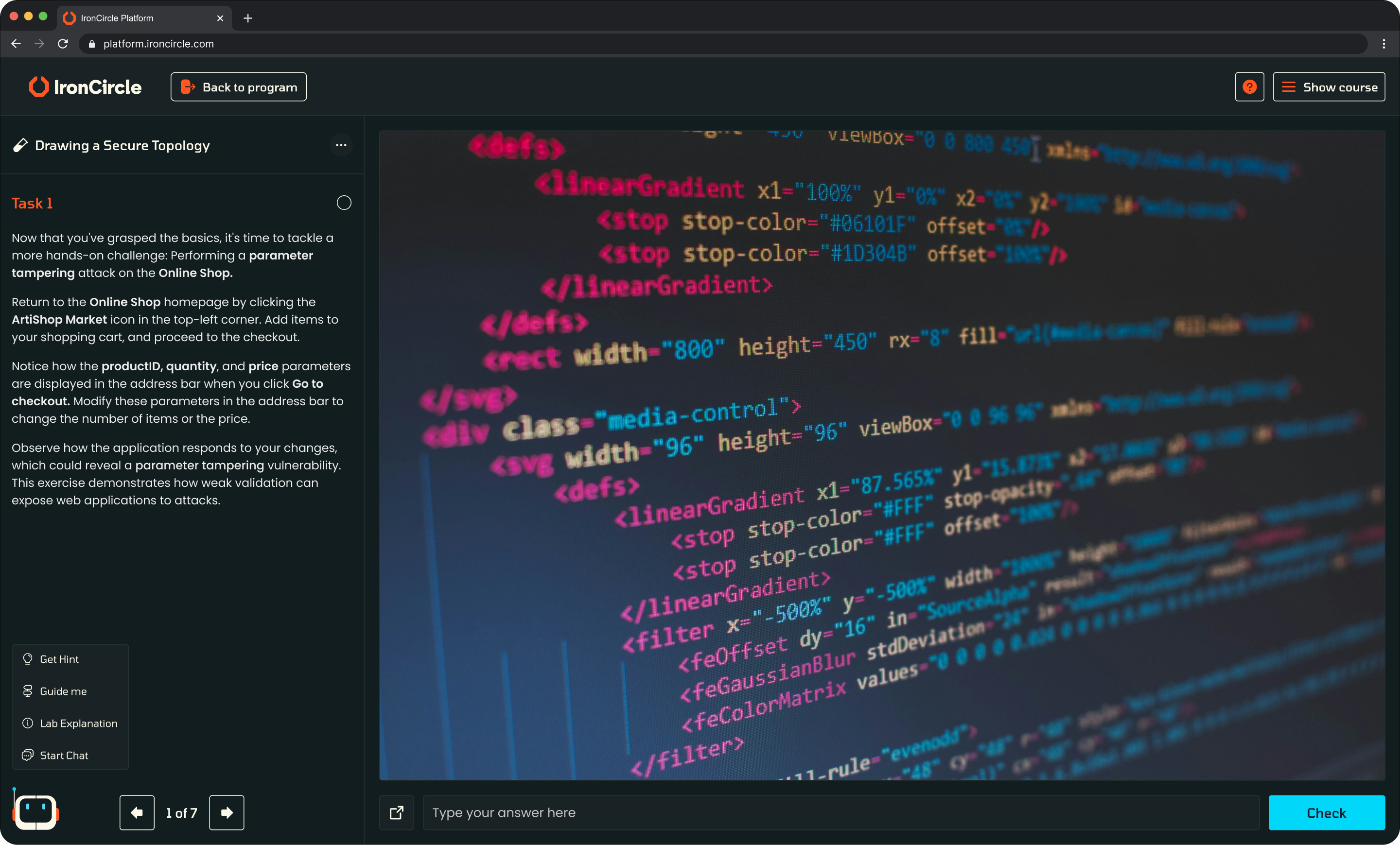
Task: Click the IronCircle logo
Action: [85, 87]
